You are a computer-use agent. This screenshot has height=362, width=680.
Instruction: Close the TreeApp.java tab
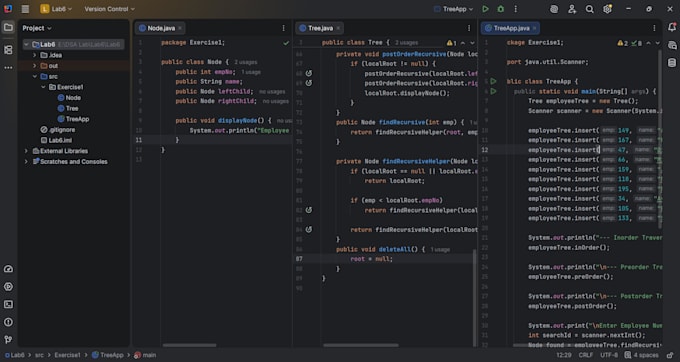pyautogui.click(x=535, y=28)
